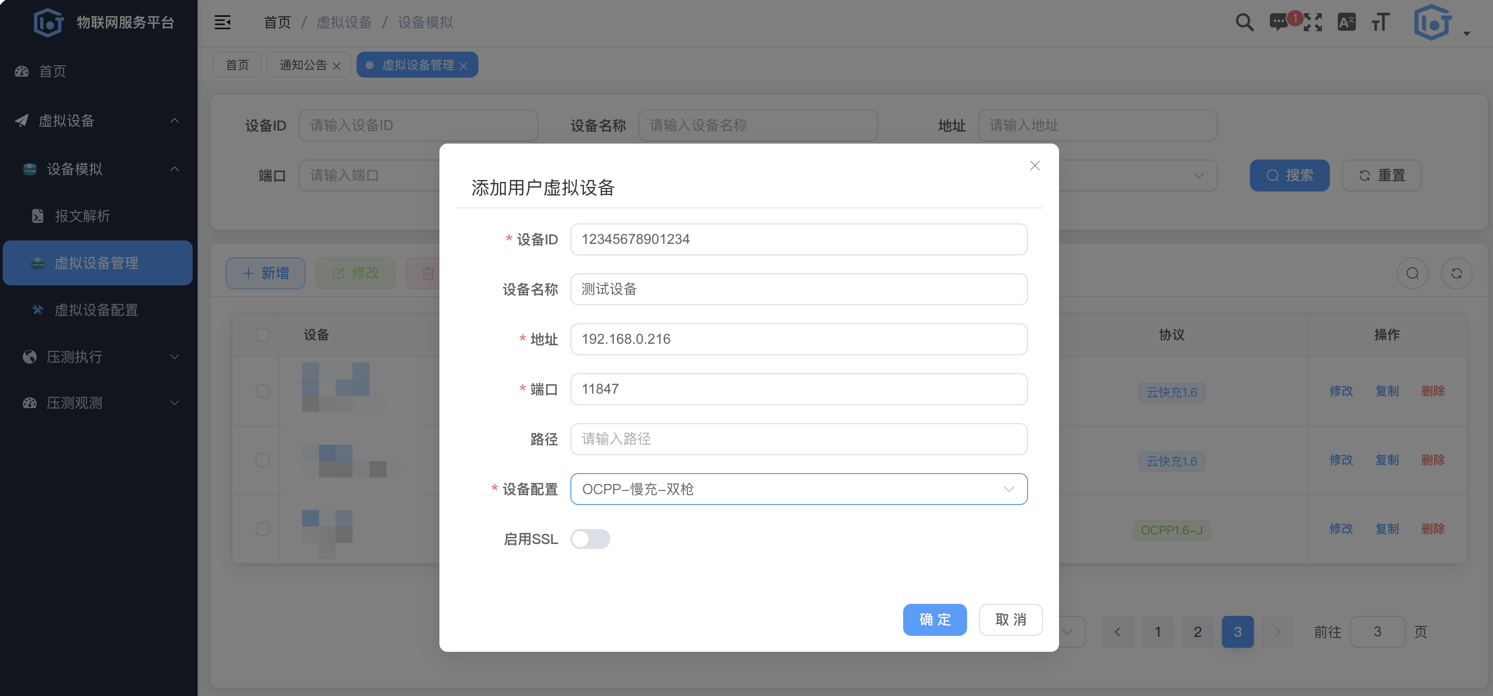Collapse the 设备模拟 submenu

175,169
